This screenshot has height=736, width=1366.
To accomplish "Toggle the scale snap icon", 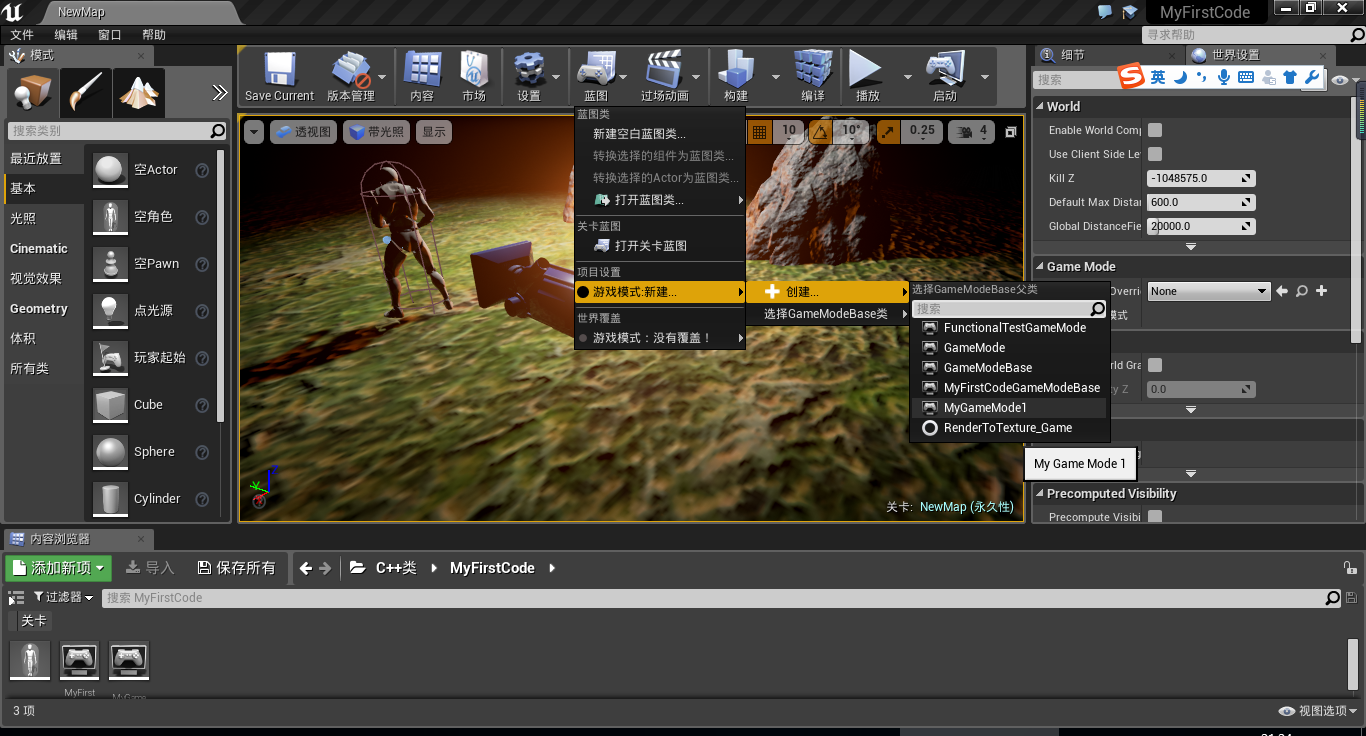I will [889, 131].
